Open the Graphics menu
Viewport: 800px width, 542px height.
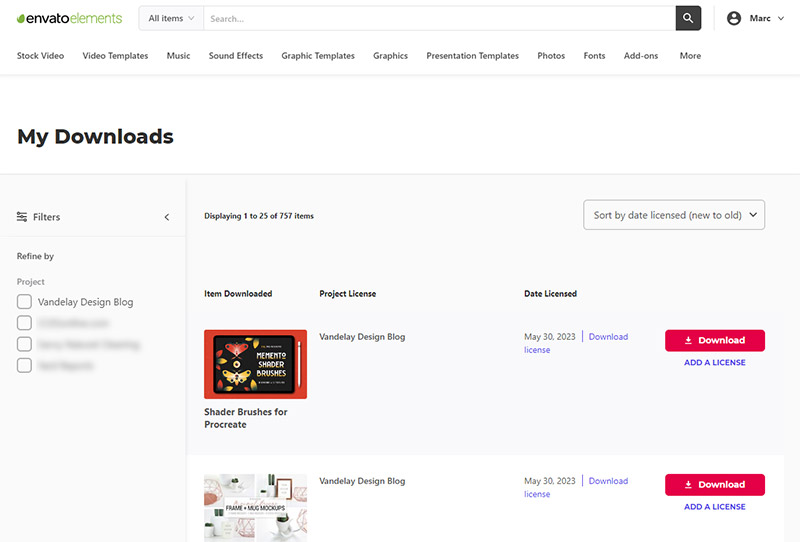[390, 56]
